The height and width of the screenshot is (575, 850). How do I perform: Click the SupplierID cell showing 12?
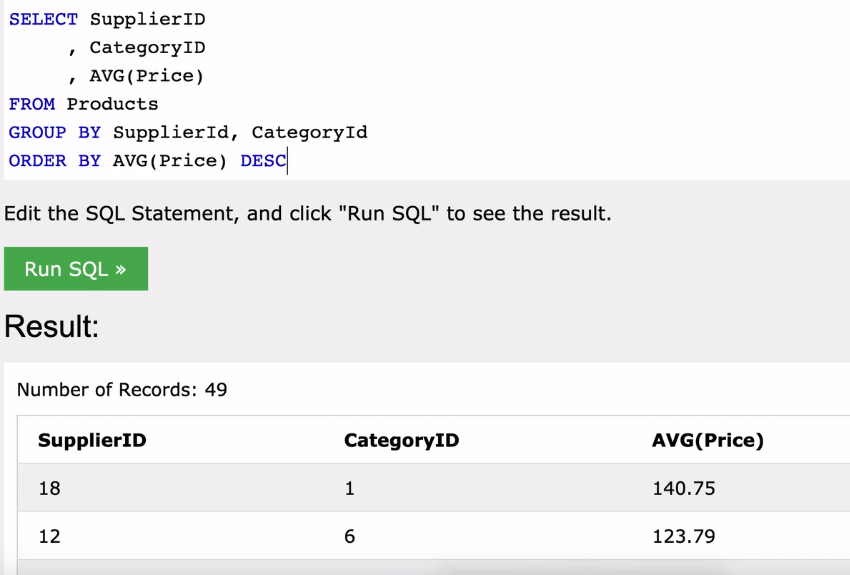pos(49,537)
